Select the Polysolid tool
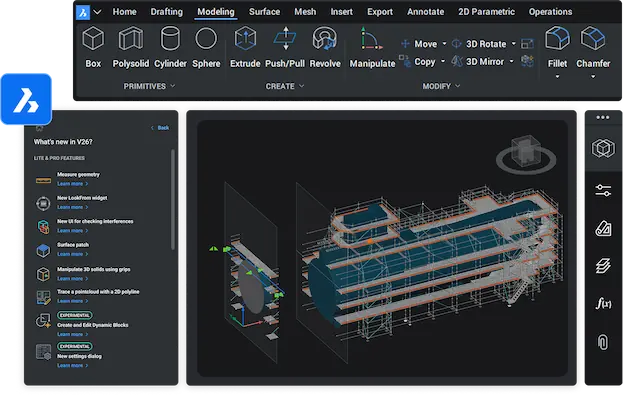This screenshot has width=623, height=395. [x=131, y=47]
